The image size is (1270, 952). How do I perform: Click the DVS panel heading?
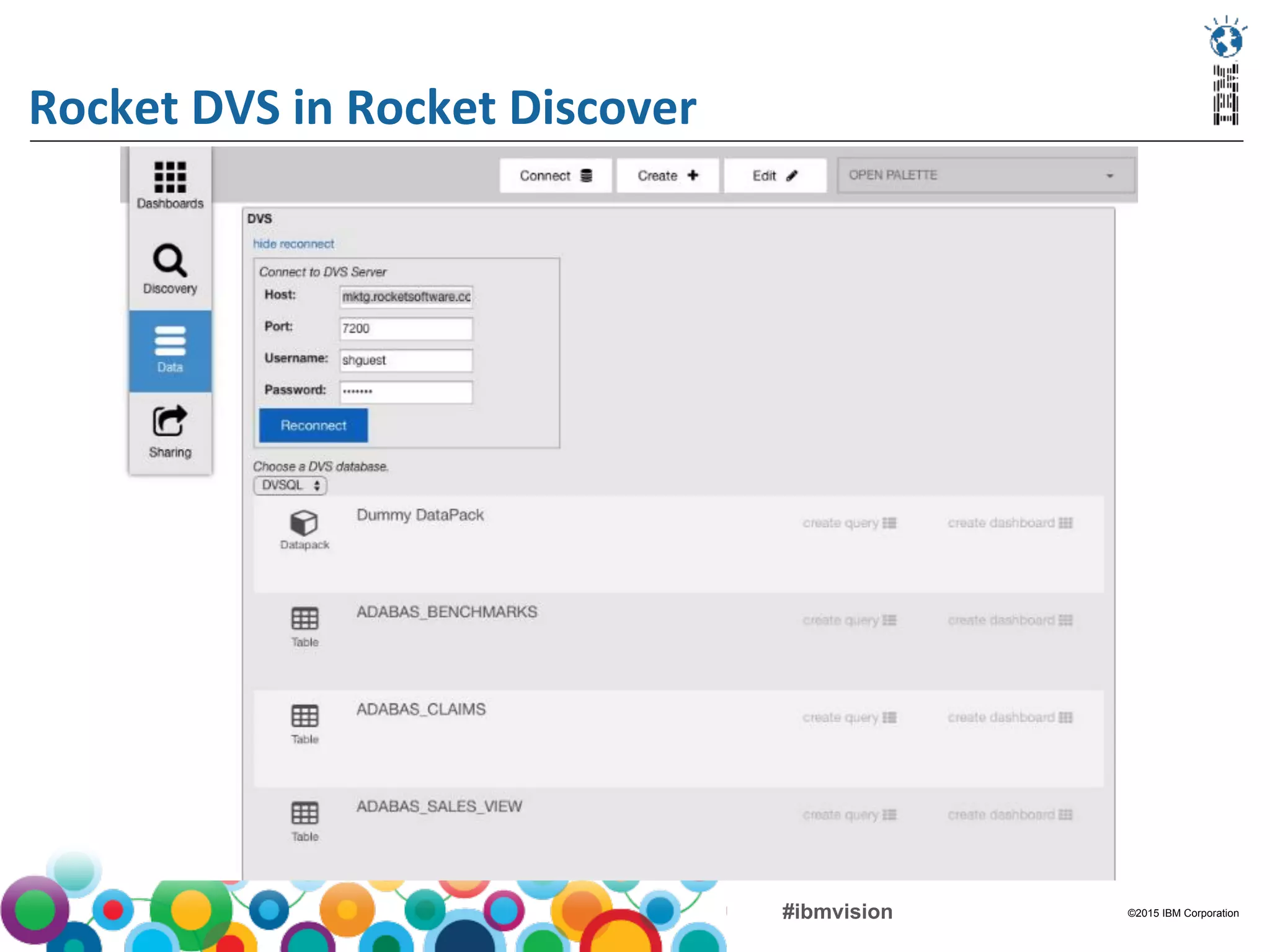[259, 219]
